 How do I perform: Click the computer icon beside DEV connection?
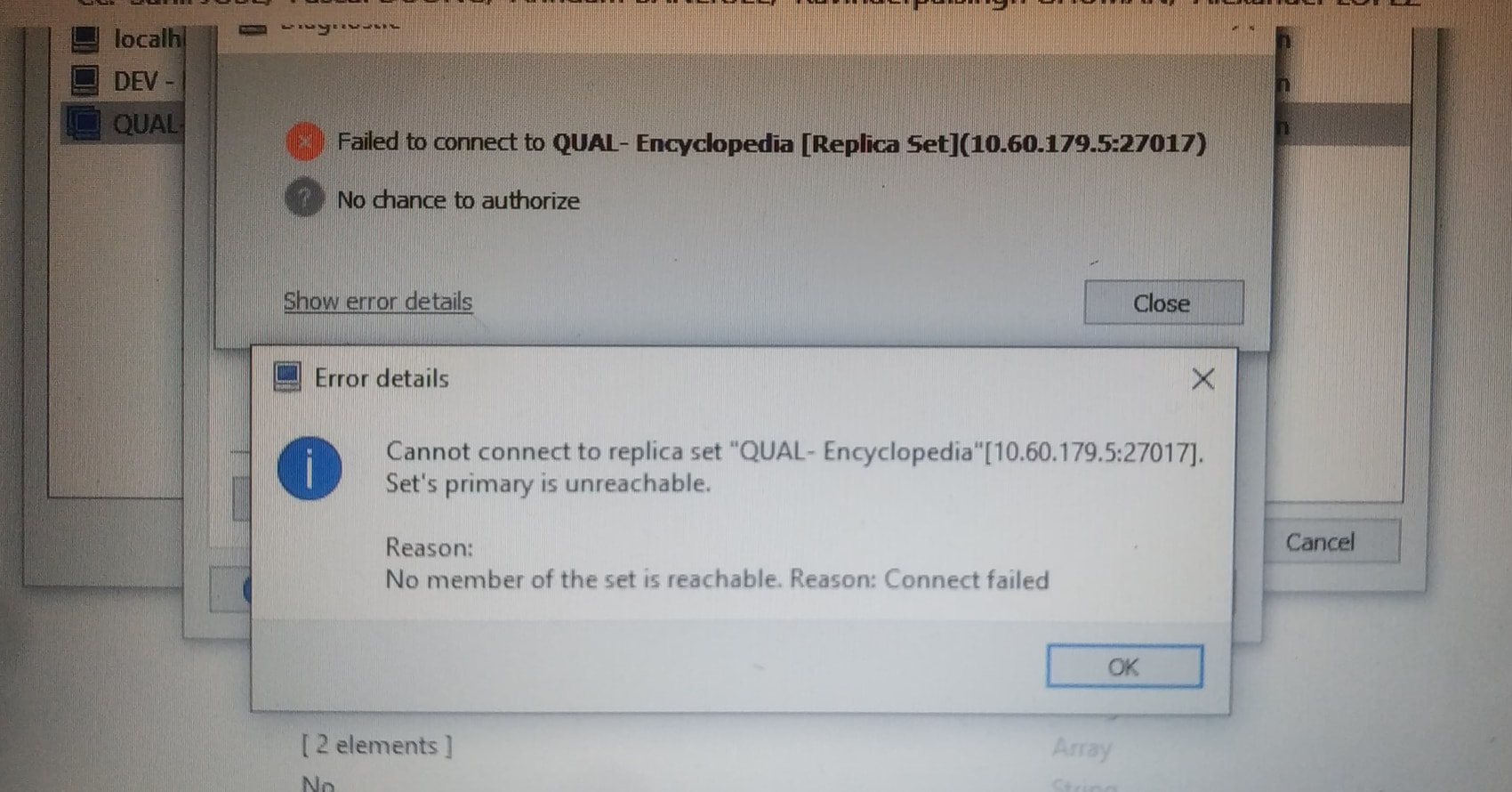click(x=84, y=81)
